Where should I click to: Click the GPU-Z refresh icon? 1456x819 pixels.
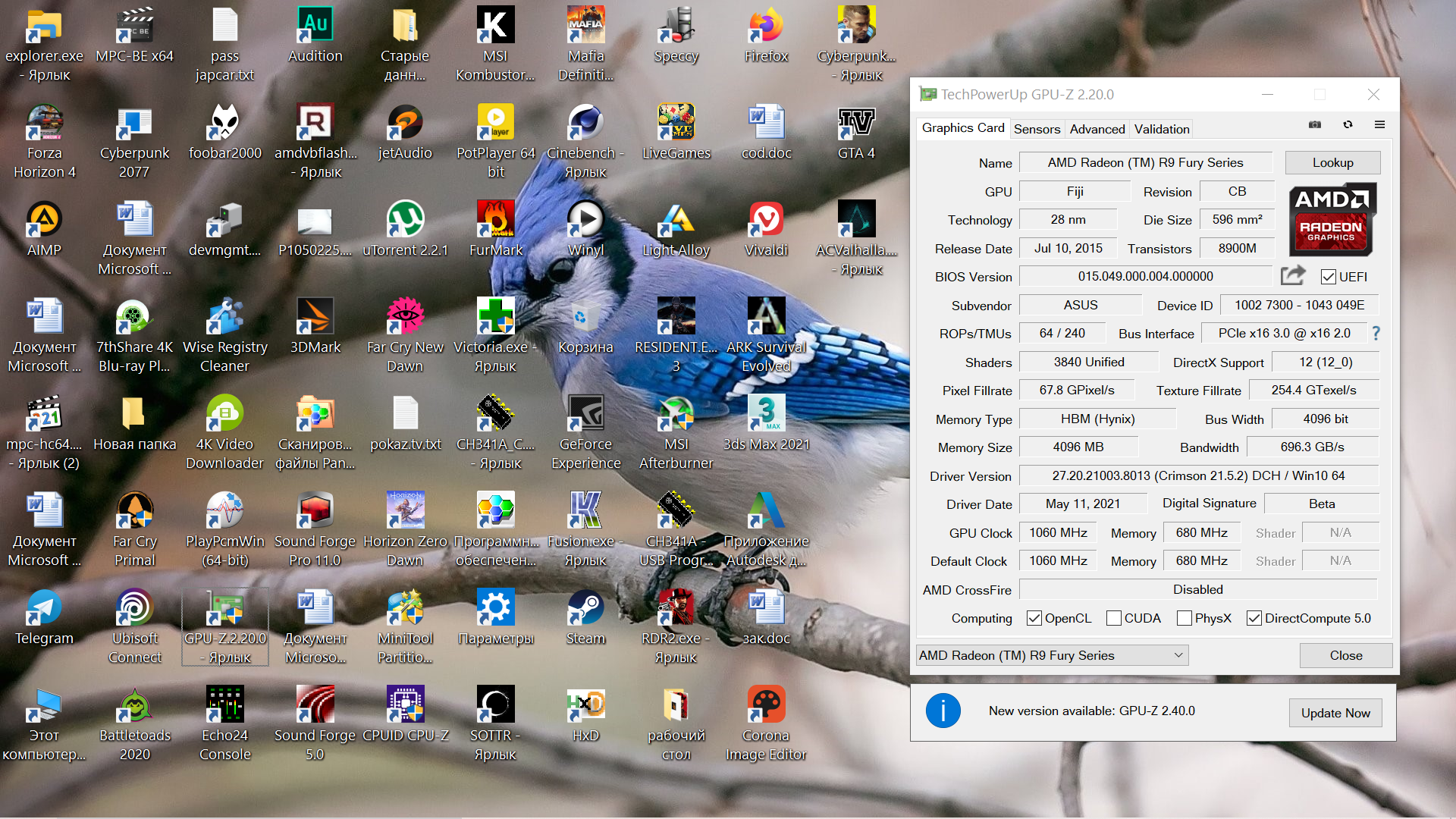coord(1348,124)
